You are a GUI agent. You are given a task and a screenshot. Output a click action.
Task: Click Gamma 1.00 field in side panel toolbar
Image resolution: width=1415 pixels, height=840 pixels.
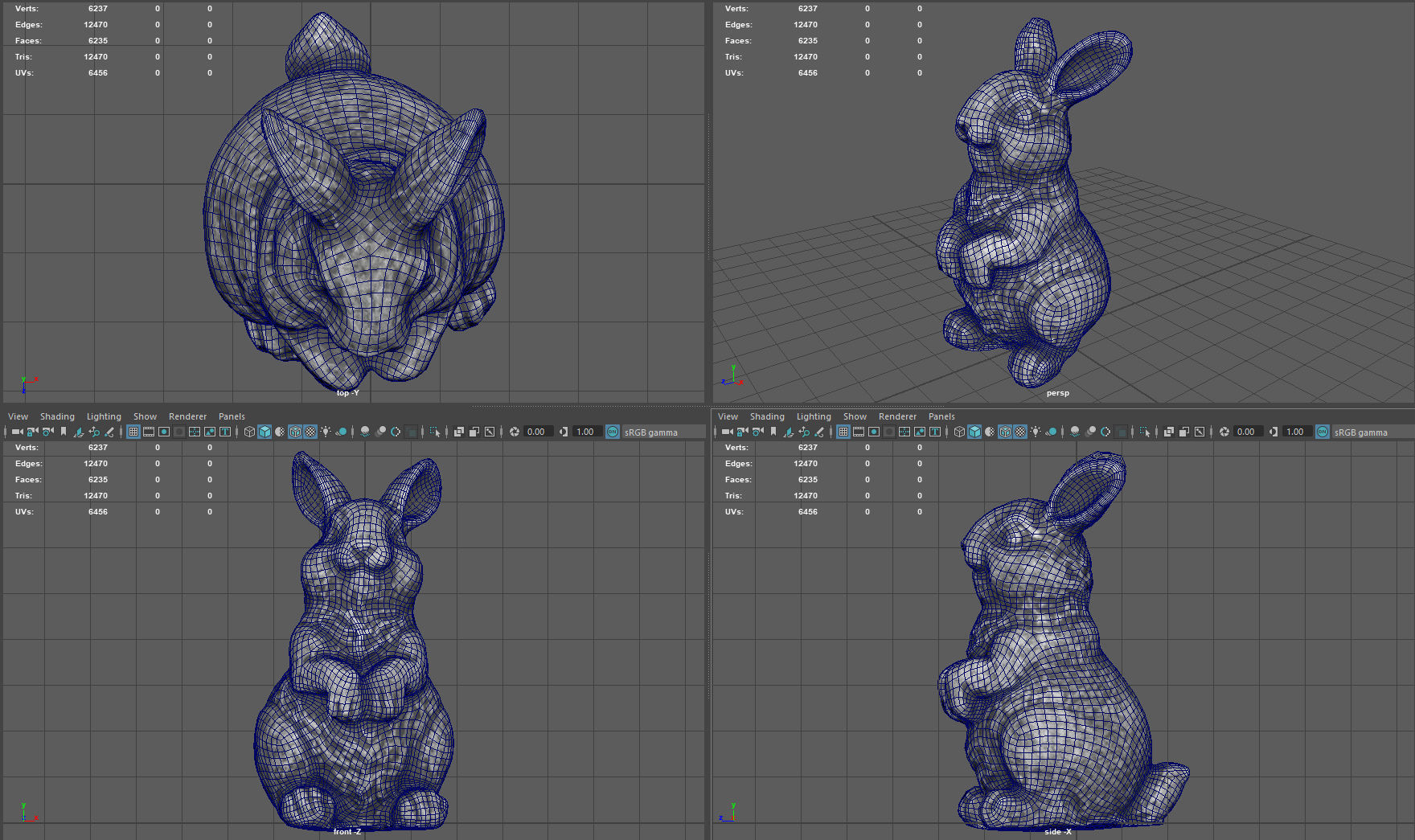click(1297, 432)
